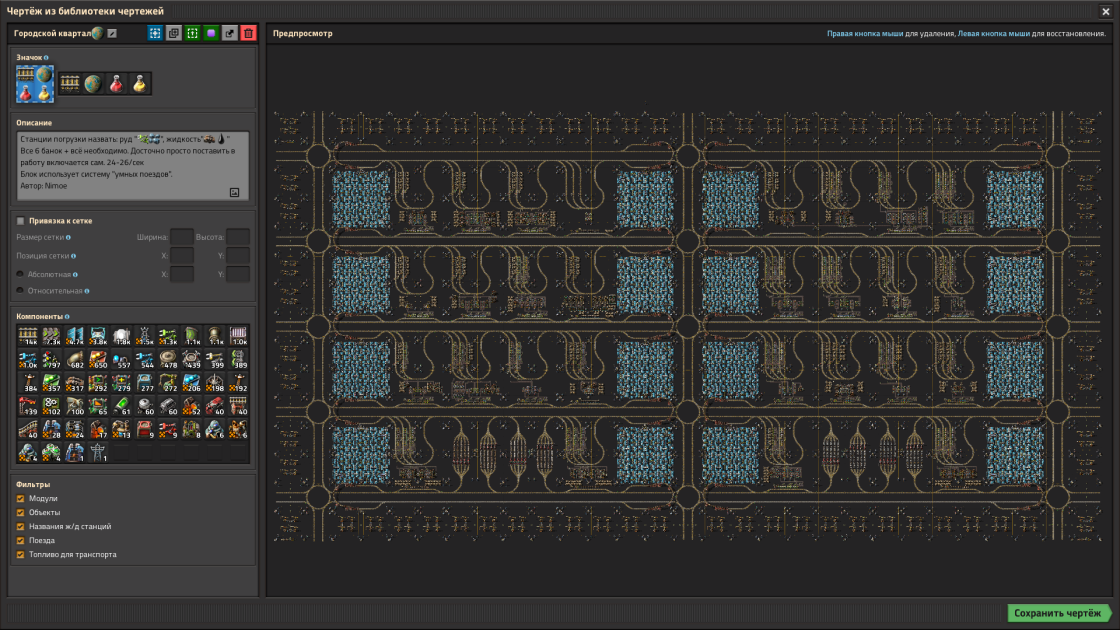Click the green dashed-frame arrow icon

[x=192, y=34]
